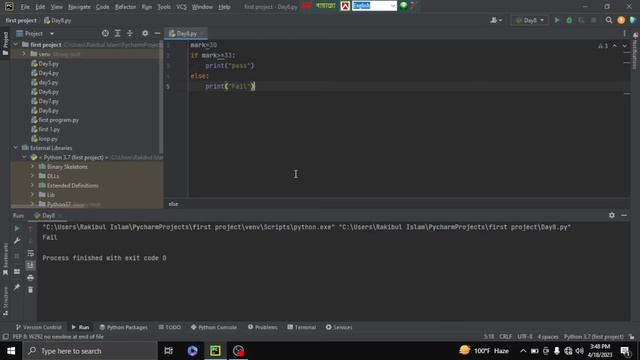Viewport: 640px width, 360px height.
Task: Open the VCS menu
Action: (181, 7)
